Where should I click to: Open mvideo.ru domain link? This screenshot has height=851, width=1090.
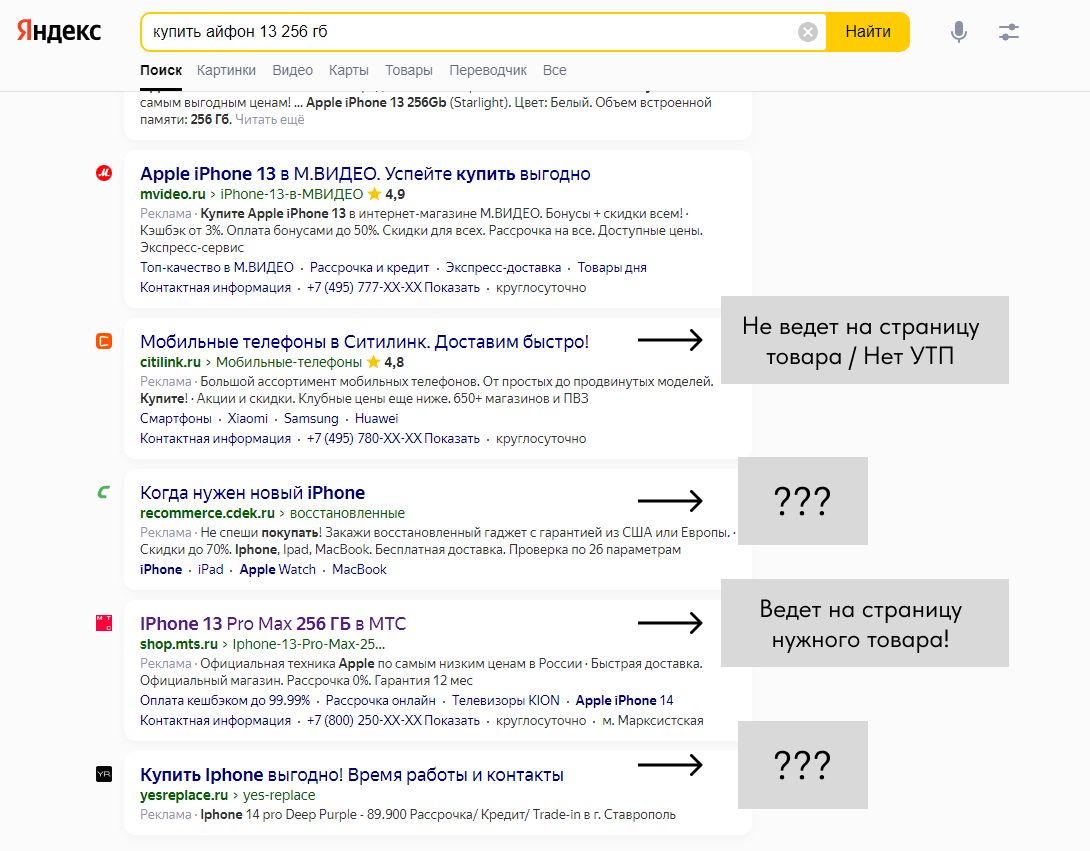172,194
